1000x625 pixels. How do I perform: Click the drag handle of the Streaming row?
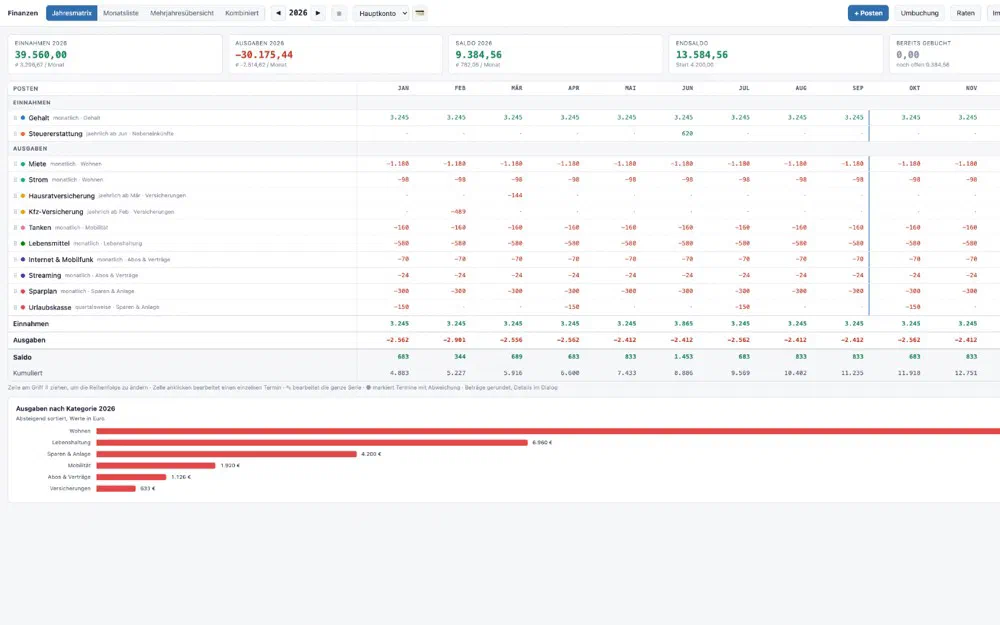tap(15, 276)
